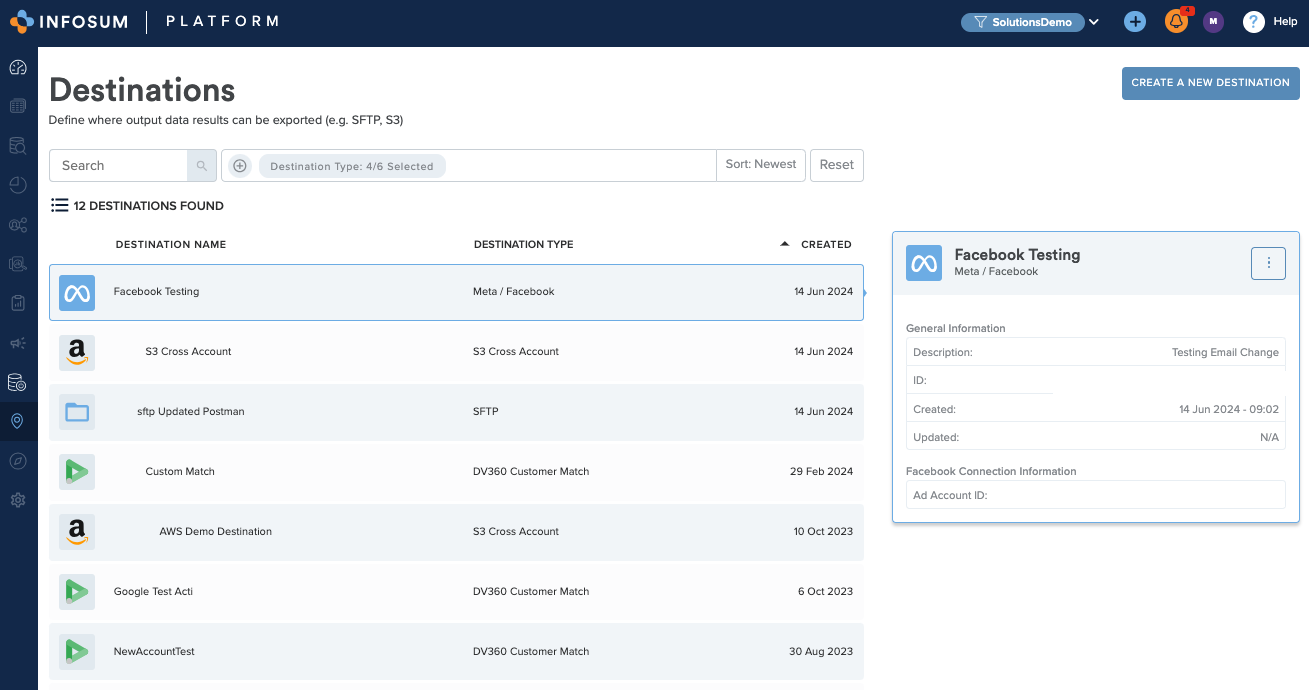Sort by Destination Name column header

pyautogui.click(x=171, y=244)
